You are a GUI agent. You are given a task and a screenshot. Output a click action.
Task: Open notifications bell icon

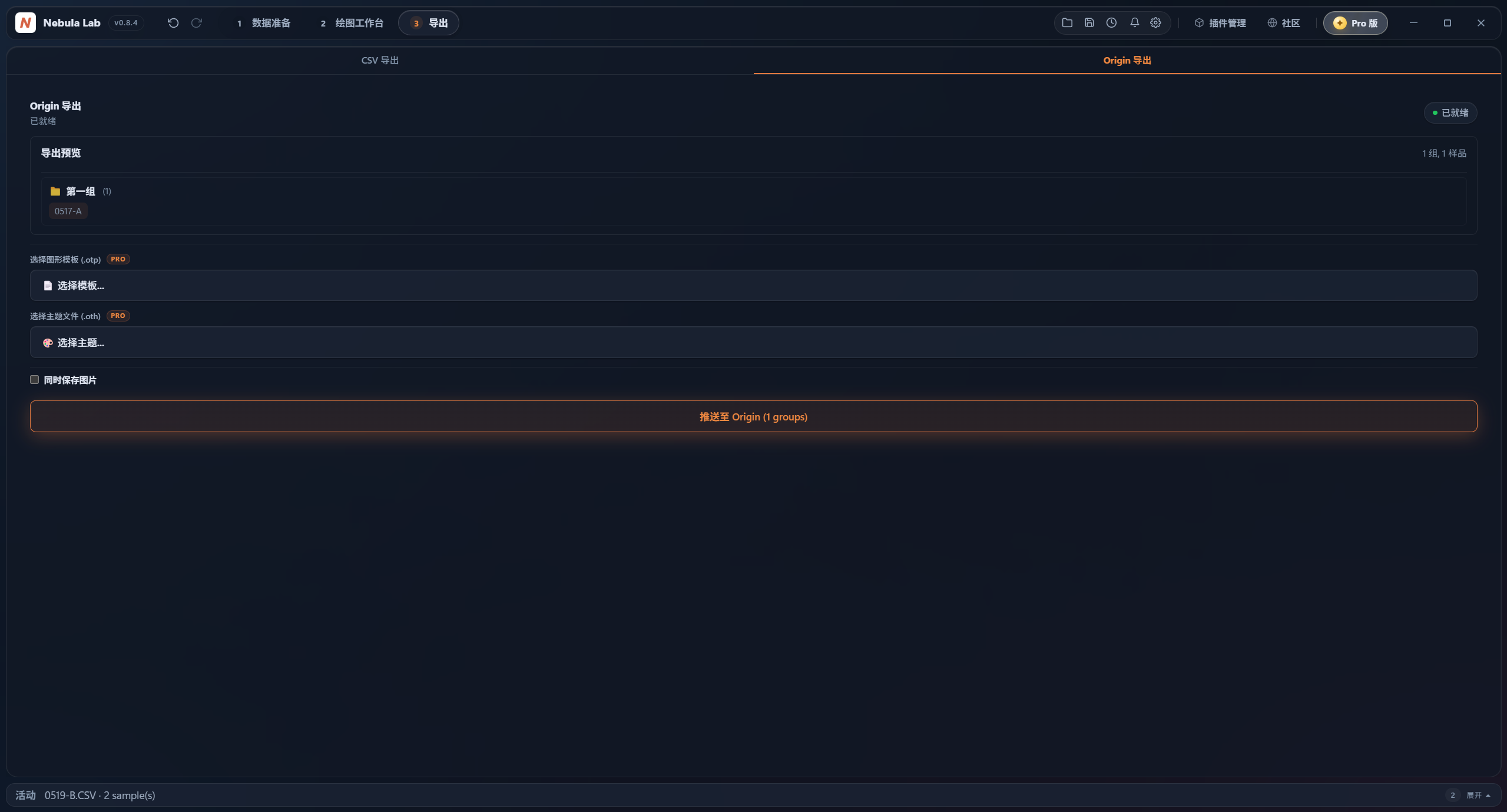point(1134,23)
